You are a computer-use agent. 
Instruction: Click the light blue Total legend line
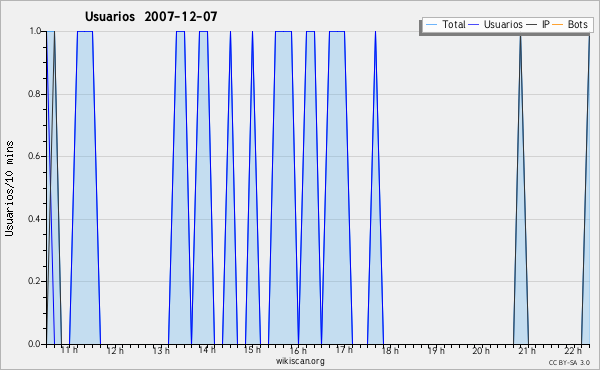(x=431, y=25)
